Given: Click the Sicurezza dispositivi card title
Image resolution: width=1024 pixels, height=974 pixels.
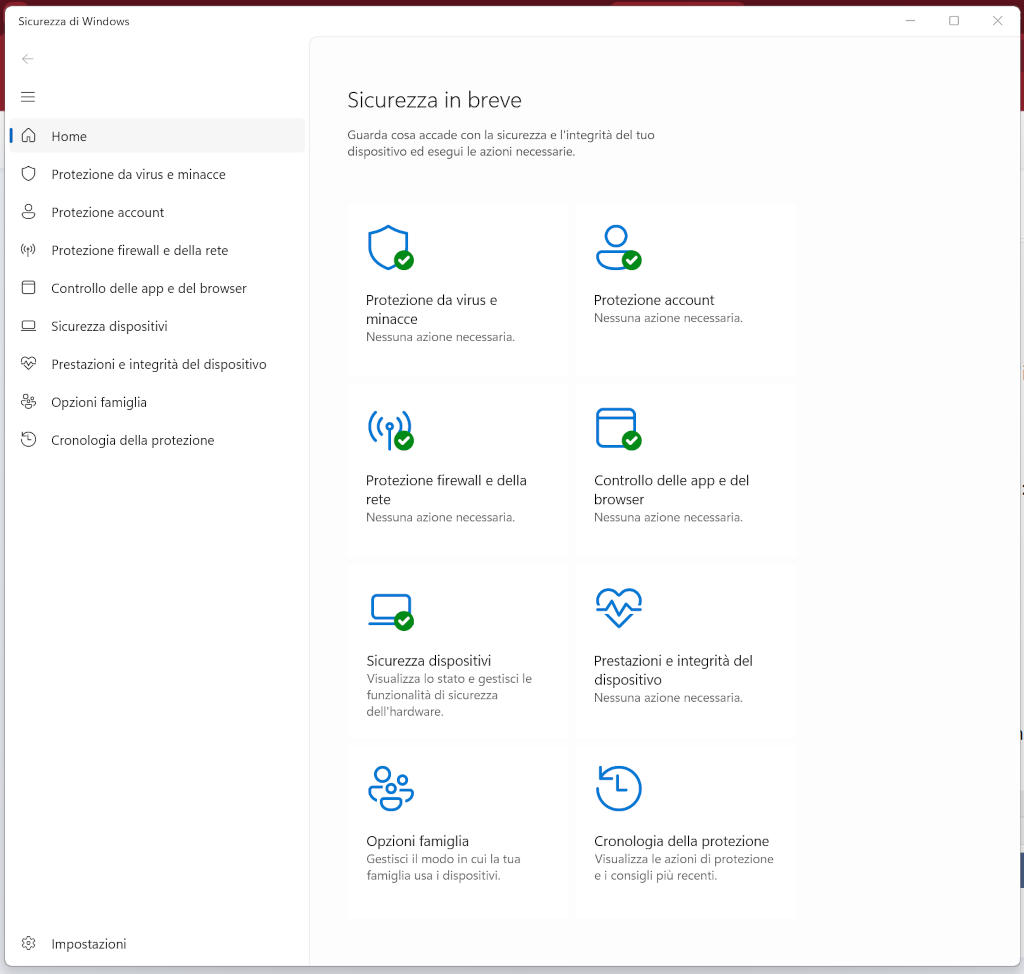Looking at the screenshot, I should click(x=428, y=660).
